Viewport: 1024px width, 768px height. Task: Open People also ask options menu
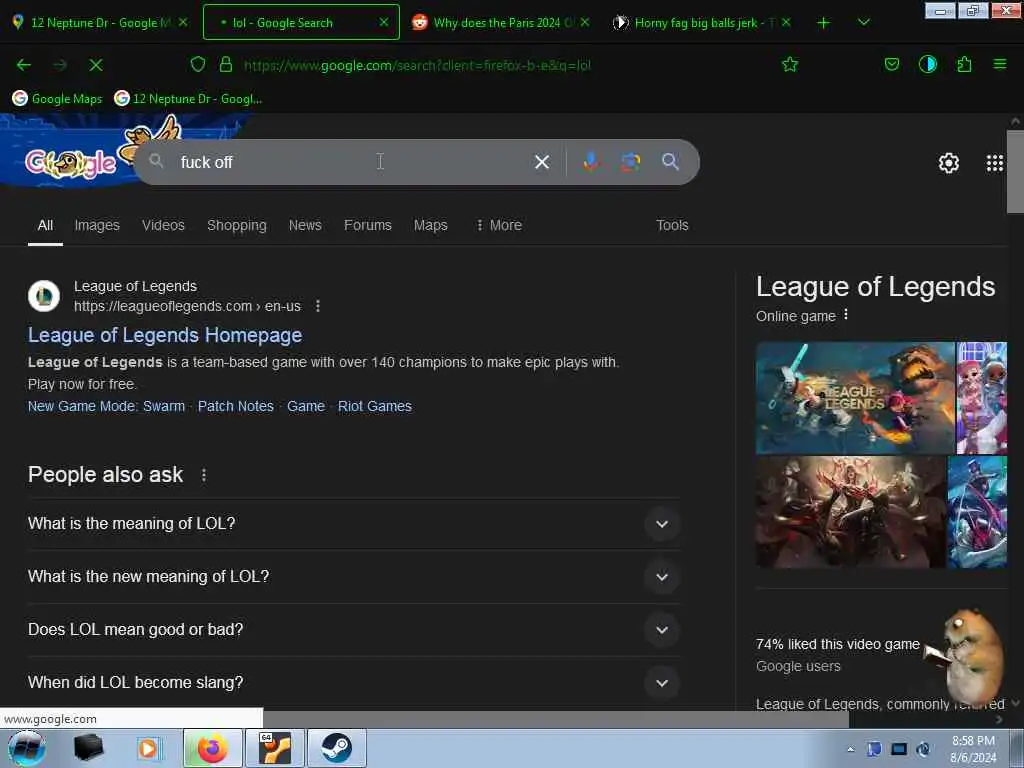pyautogui.click(x=204, y=475)
